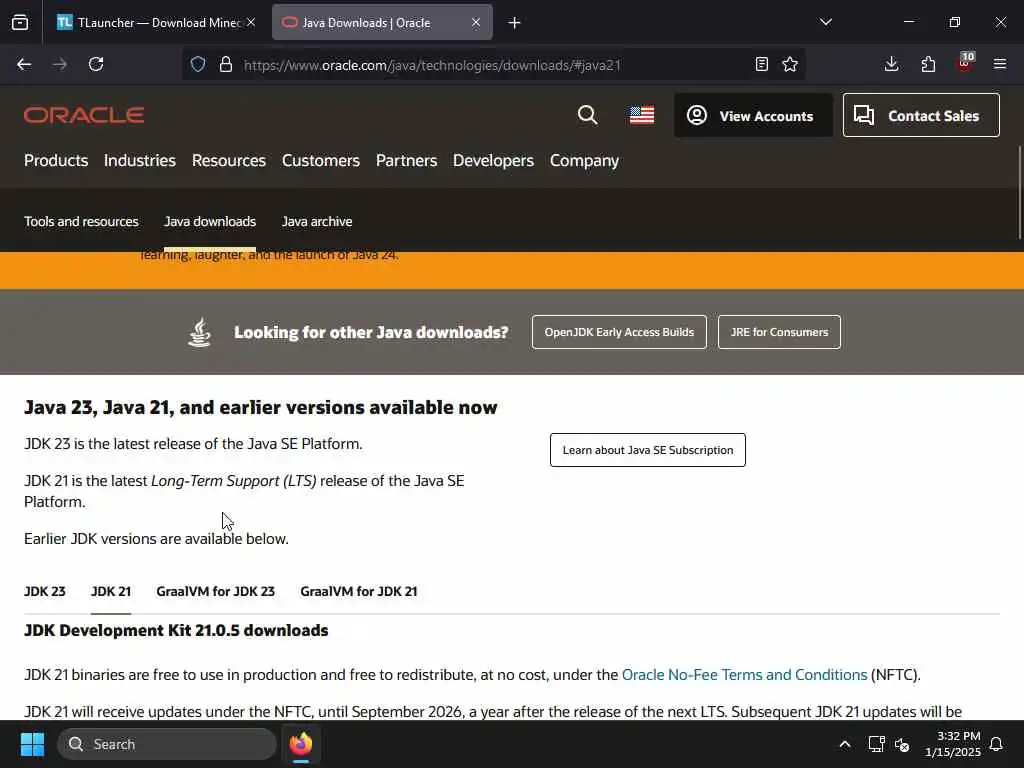Open the extensions puzzle icon
Image resolution: width=1024 pixels, height=768 pixels.
click(928, 64)
